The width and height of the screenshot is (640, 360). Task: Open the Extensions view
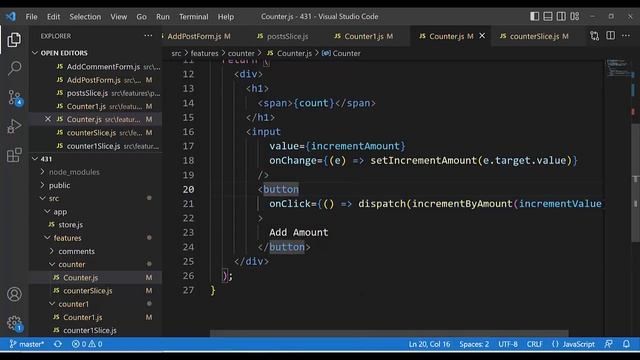[x=14, y=155]
